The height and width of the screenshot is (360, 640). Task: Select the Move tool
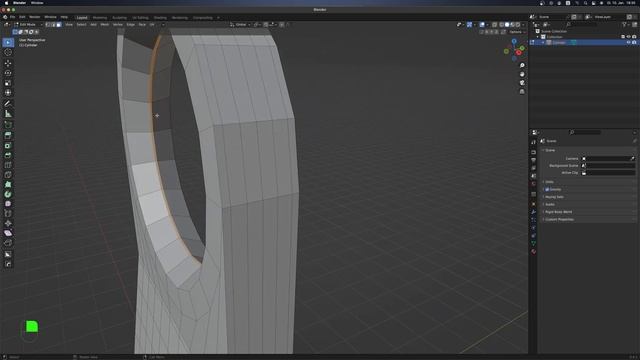[8, 63]
